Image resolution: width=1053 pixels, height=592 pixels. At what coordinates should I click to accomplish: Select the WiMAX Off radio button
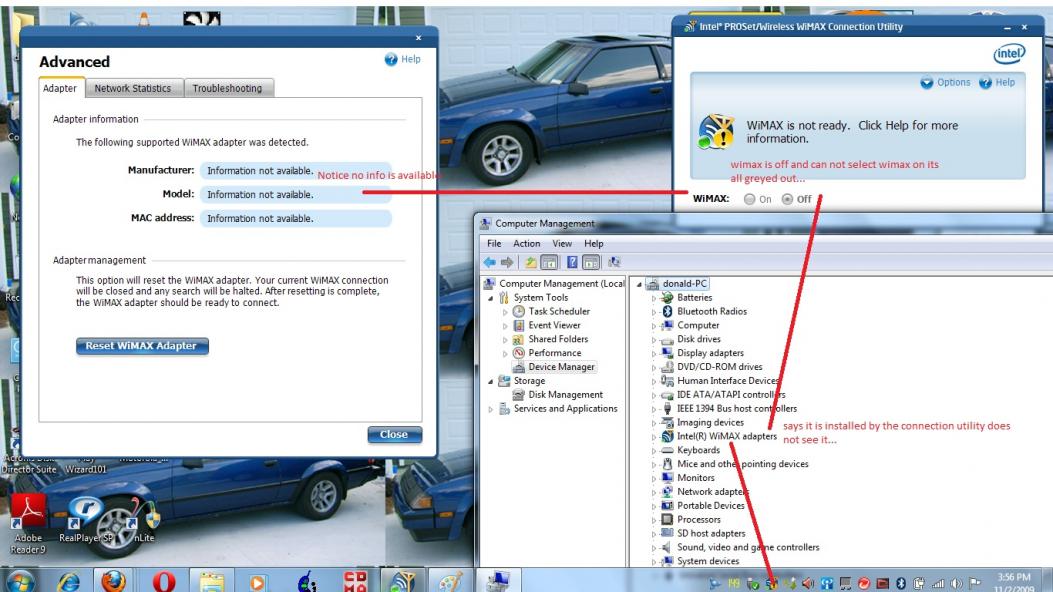(x=787, y=199)
